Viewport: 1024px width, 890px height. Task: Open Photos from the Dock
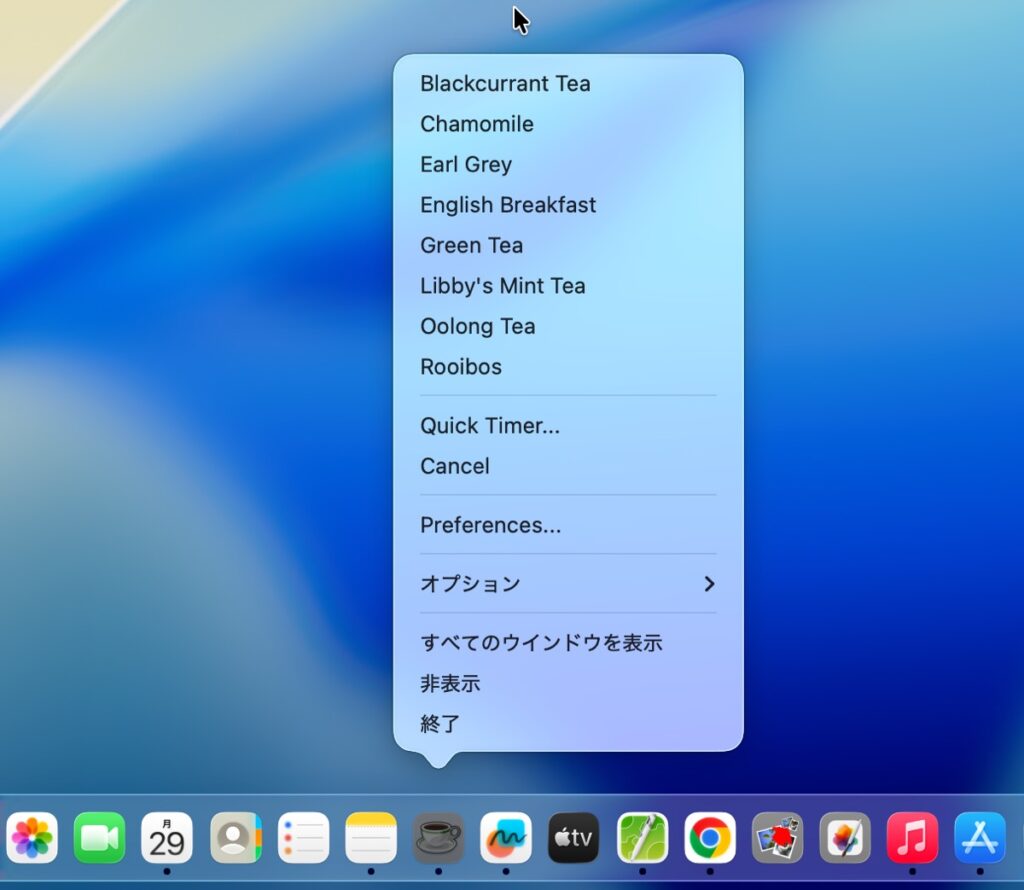coord(32,838)
